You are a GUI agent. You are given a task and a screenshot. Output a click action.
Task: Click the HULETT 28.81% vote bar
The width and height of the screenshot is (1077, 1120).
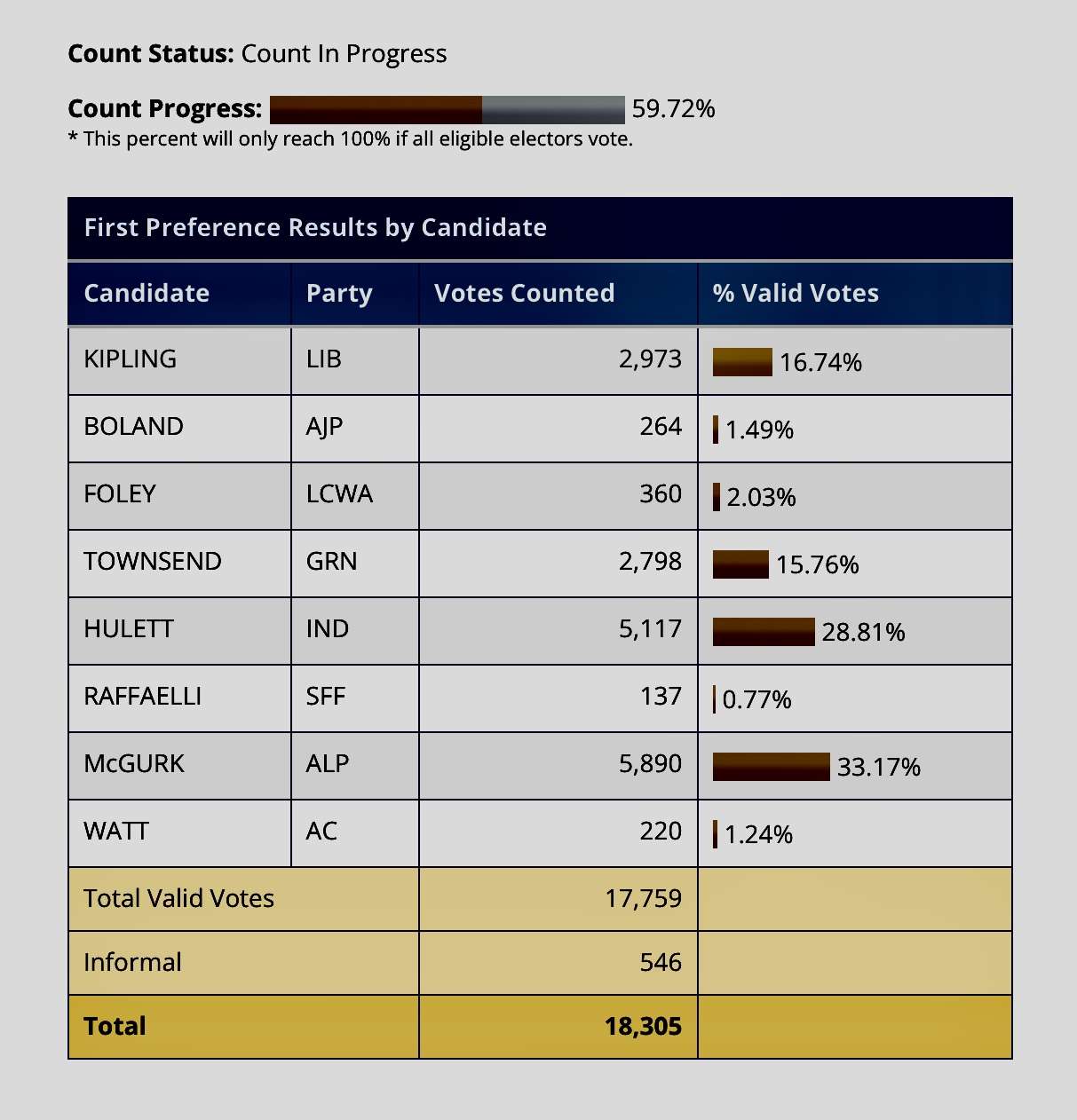pos(764,632)
